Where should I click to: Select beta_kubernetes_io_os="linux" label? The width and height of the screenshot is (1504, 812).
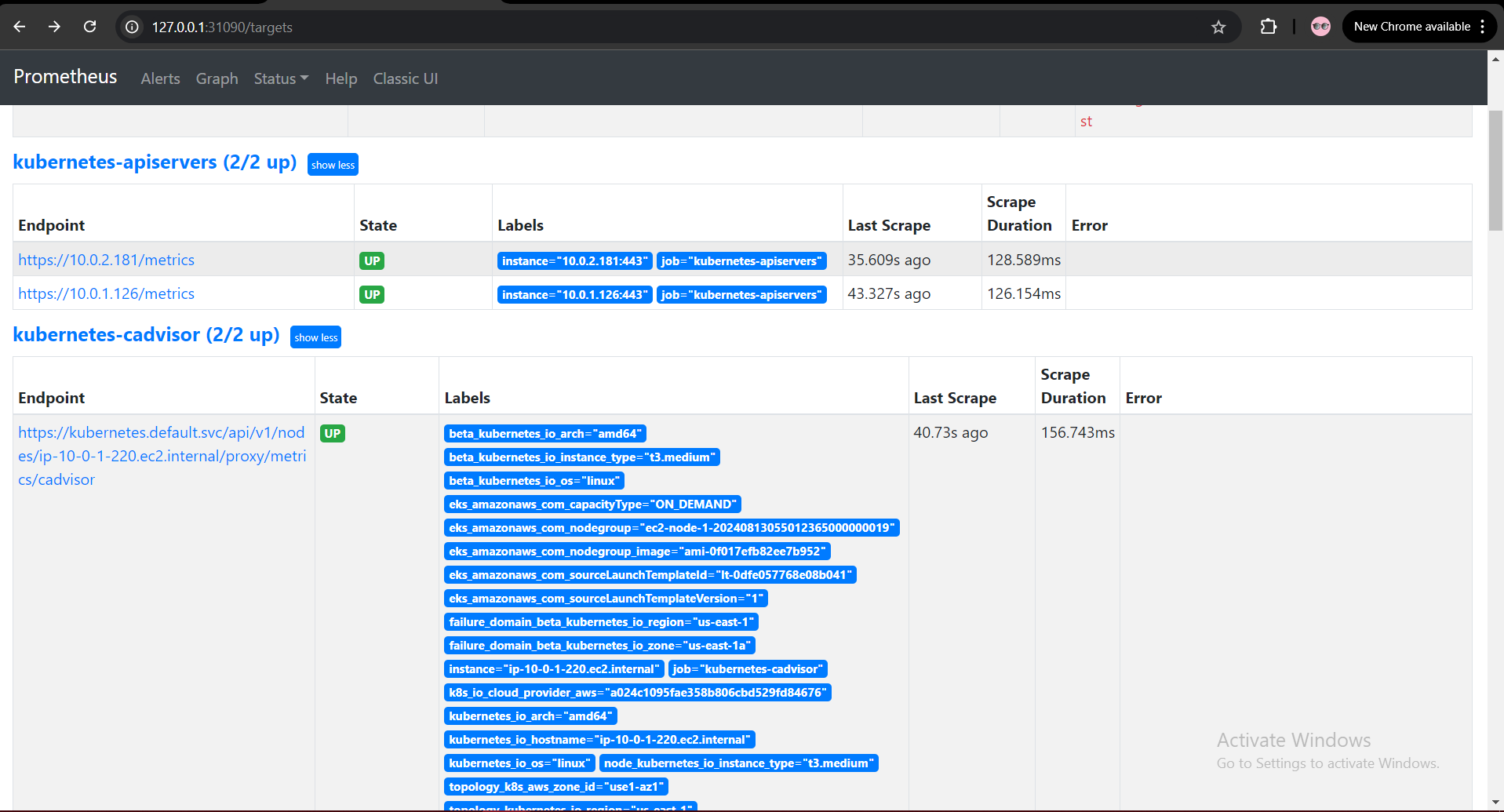click(x=534, y=480)
